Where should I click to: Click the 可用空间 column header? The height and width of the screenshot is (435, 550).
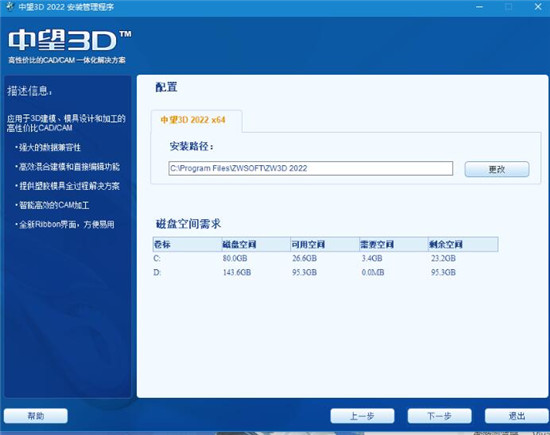click(x=324, y=244)
